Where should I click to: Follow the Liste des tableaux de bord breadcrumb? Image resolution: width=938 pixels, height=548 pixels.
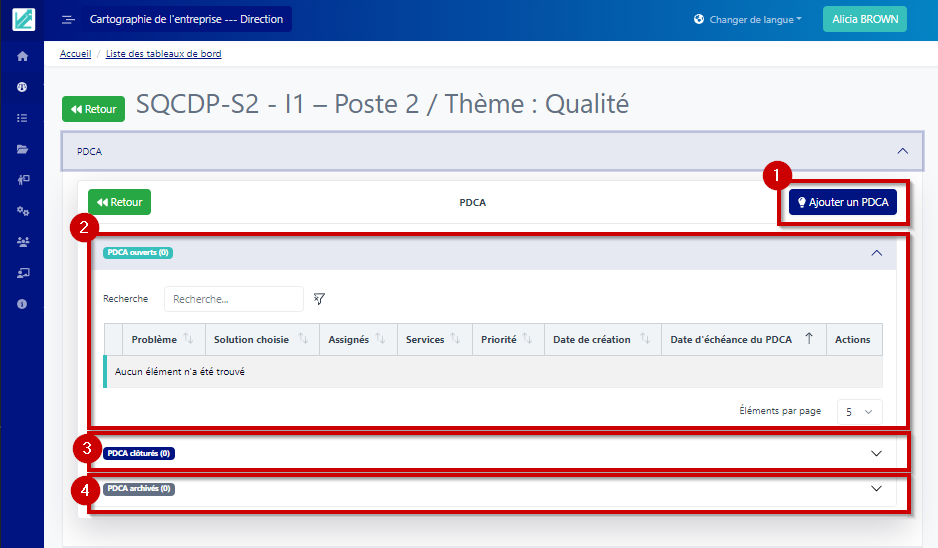(x=163, y=54)
